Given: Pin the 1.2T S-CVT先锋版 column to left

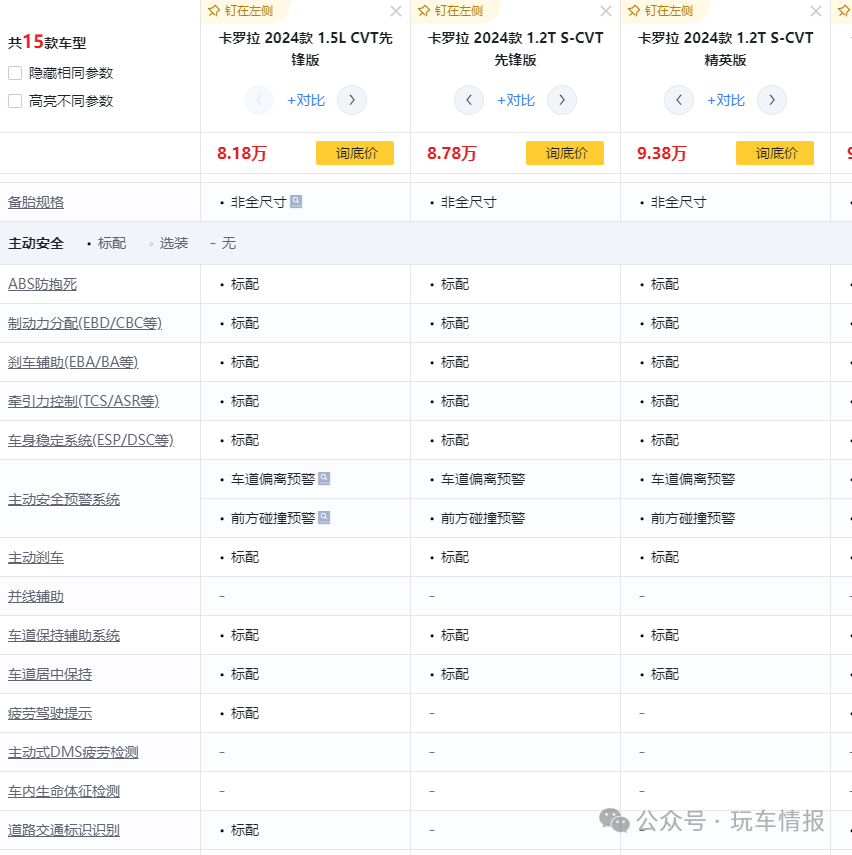Looking at the screenshot, I should point(451,11).
